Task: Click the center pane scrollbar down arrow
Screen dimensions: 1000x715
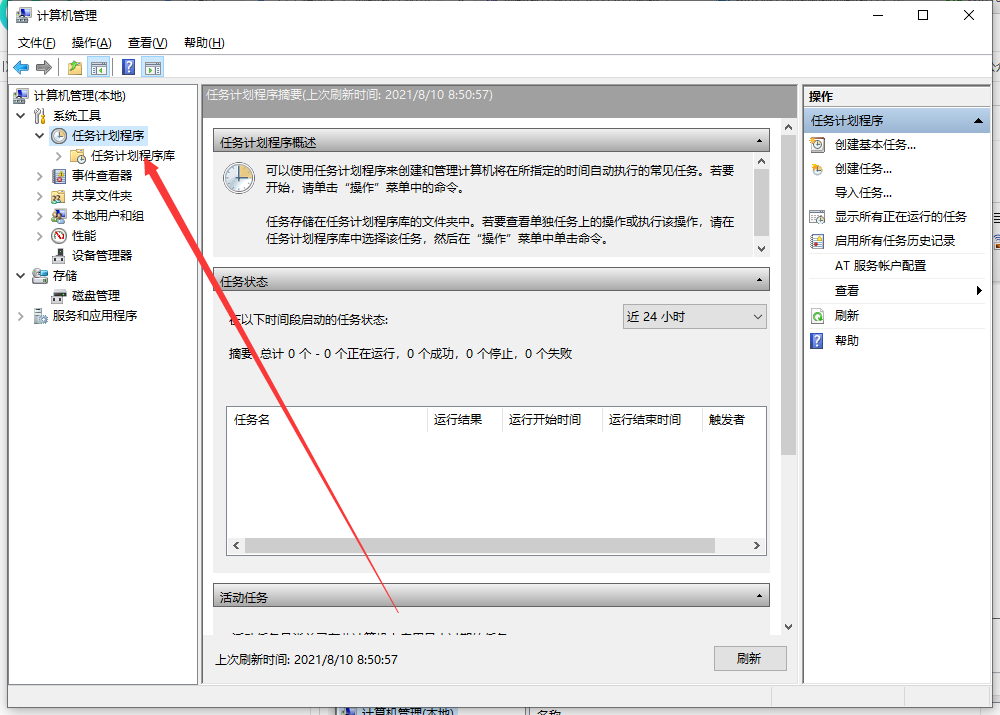Action: [x=789, y=627]
